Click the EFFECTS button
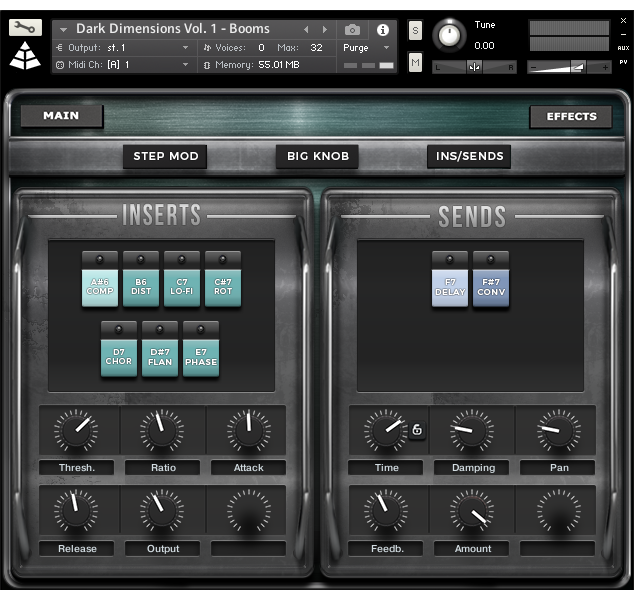This screenshot has width=635, height=600. [x=571, y=116]
